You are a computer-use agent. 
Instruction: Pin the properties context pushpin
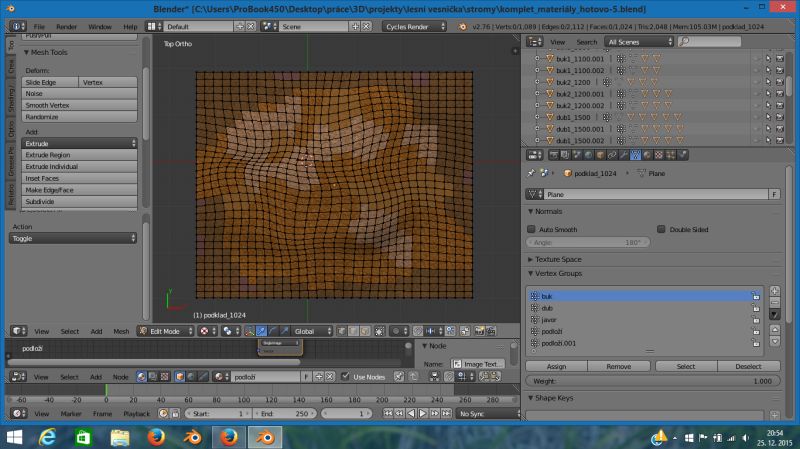531,173
